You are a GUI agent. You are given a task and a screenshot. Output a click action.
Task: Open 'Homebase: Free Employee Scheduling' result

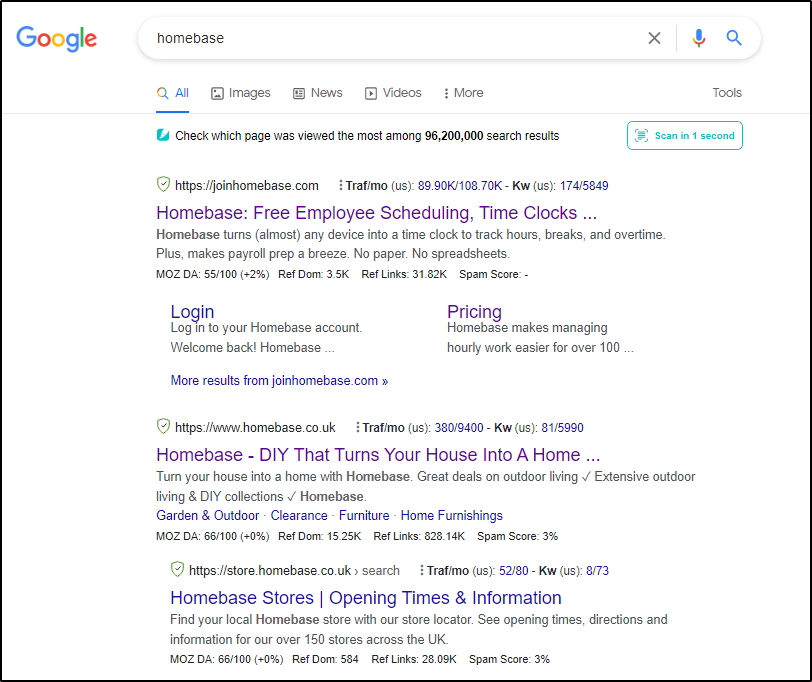point(376,213)
